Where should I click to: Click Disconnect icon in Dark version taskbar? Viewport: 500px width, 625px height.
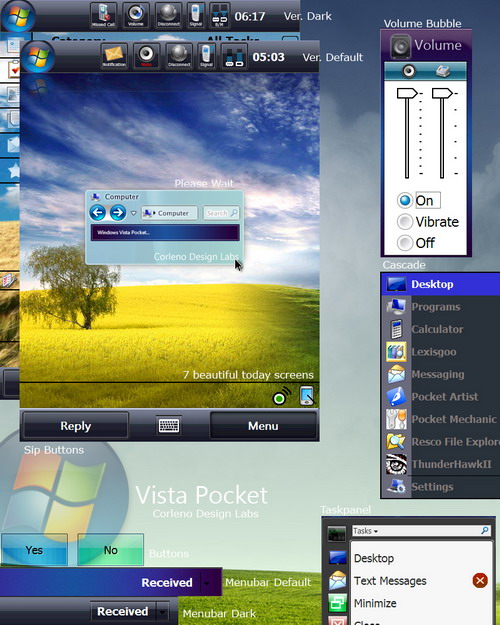[x=168, y=15]
